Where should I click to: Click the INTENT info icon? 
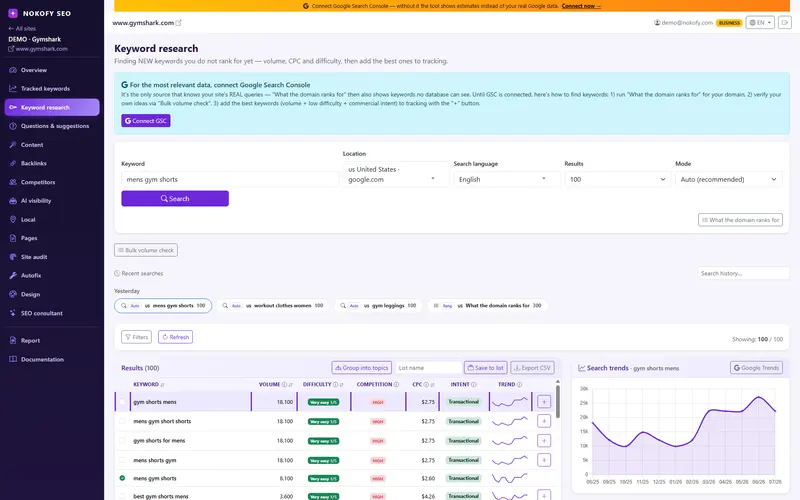coord(474,385)
